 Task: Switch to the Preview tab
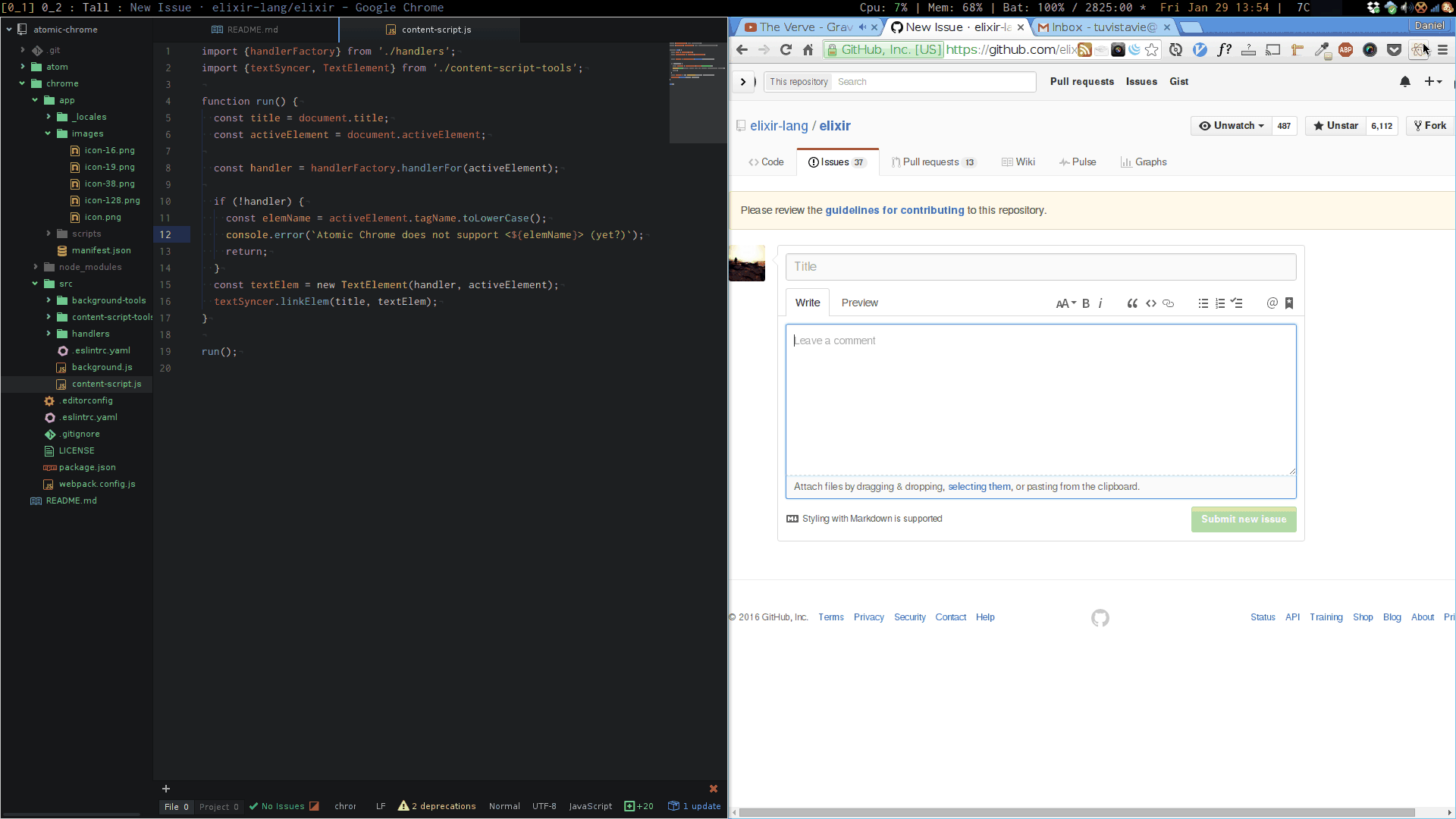pos(859,302)
